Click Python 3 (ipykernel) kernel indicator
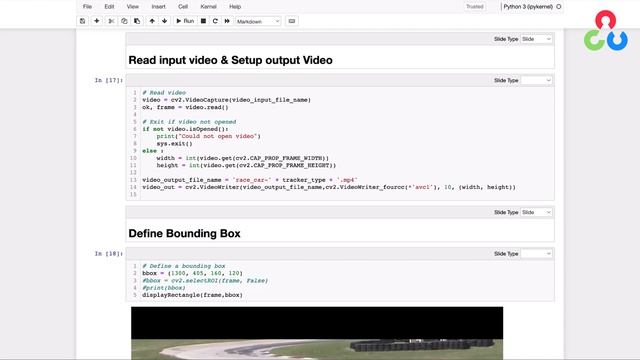Image resolution: width=640 pixels, height=360 pixels. click(x=532, y=7)
